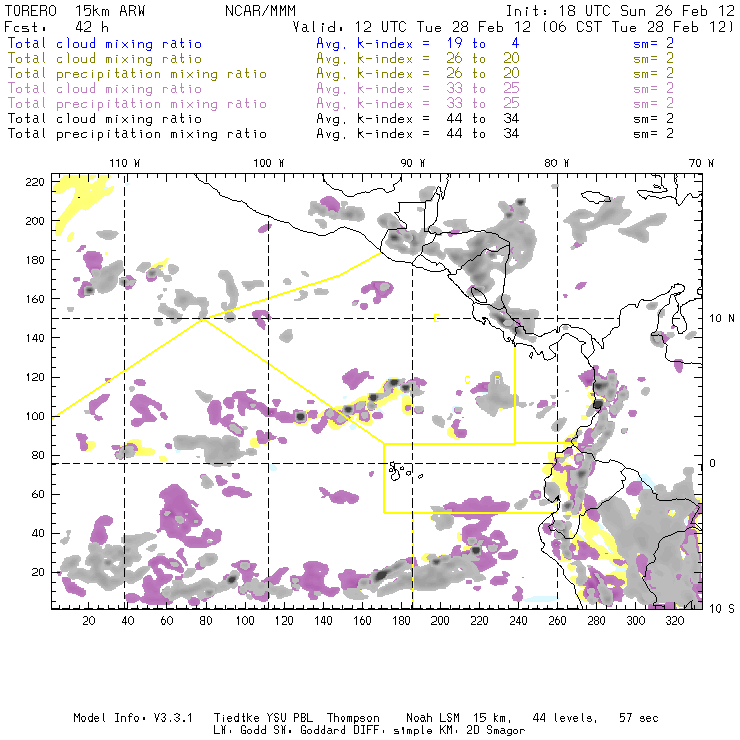Select 'Tiedtke' in the model info line
This screenshot has width=740, height=740.
pyautogui.click(x=237, y=718)
